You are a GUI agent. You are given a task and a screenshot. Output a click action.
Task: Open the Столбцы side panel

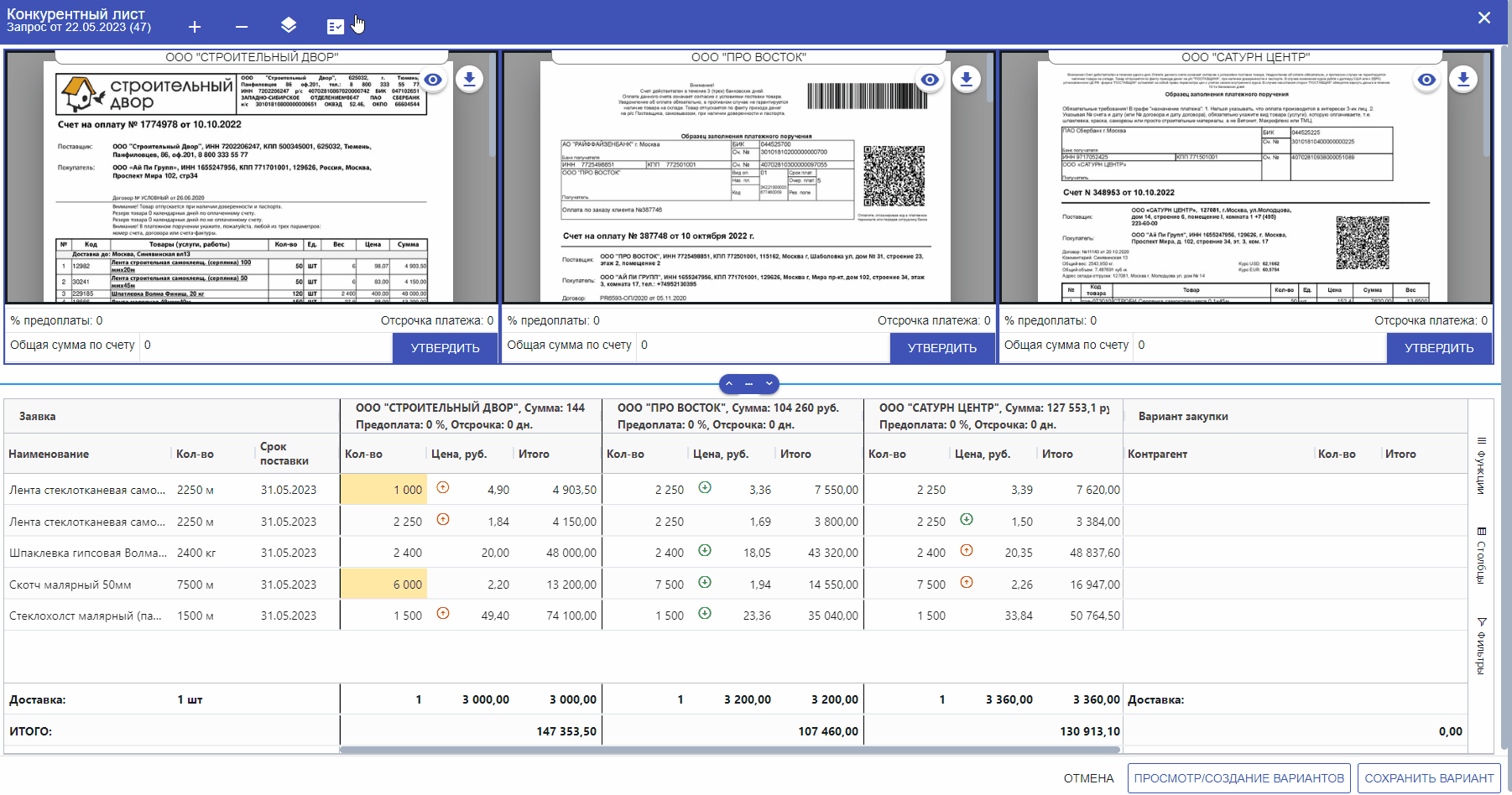1482,555
